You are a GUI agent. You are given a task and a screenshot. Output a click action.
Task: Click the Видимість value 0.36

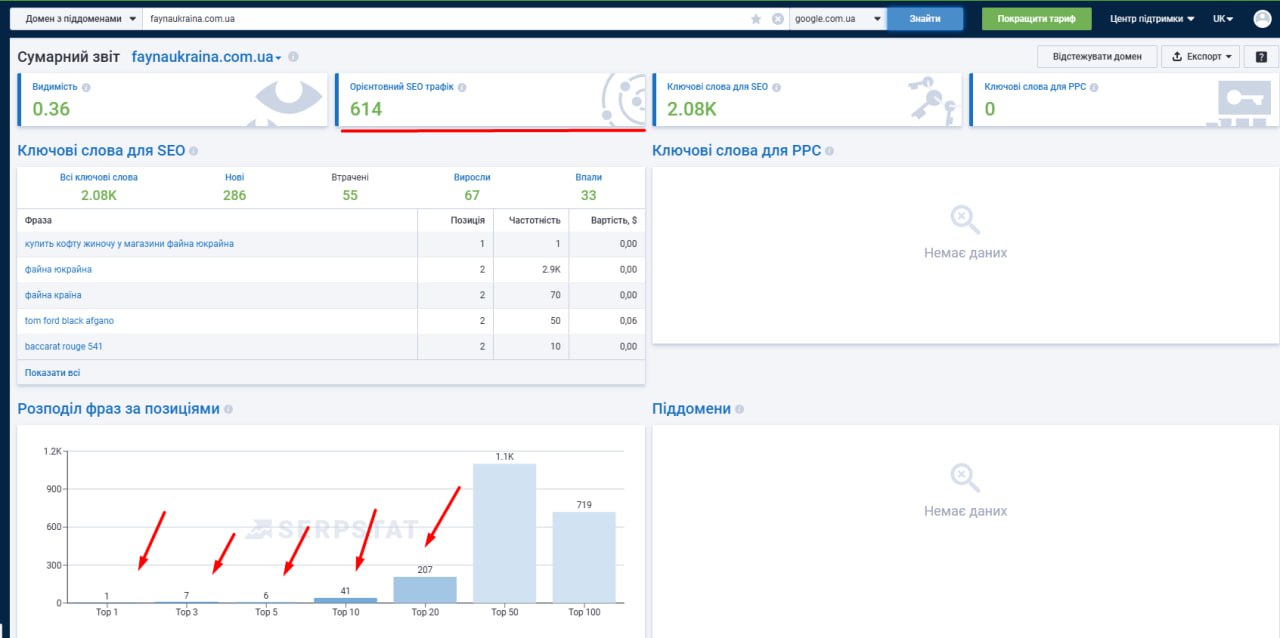coord(51,109)
